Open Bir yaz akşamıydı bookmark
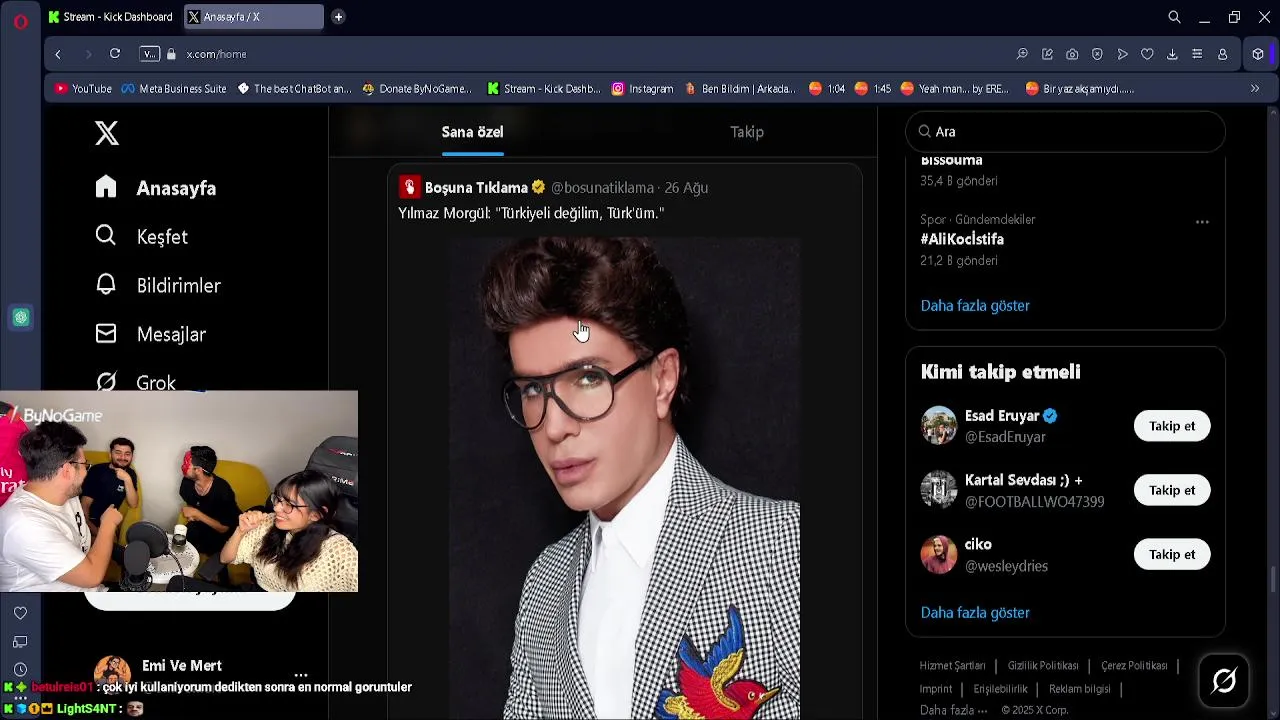1280x720 pixels. (1080, 88)
